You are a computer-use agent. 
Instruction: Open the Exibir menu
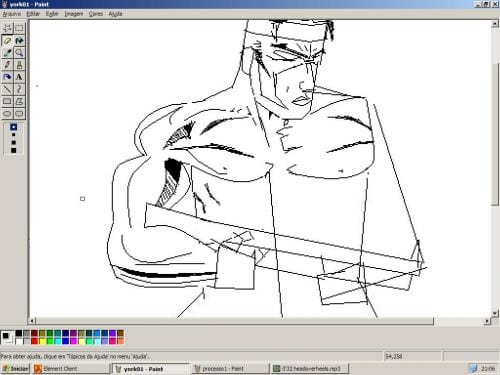click(x=52, y=14)
